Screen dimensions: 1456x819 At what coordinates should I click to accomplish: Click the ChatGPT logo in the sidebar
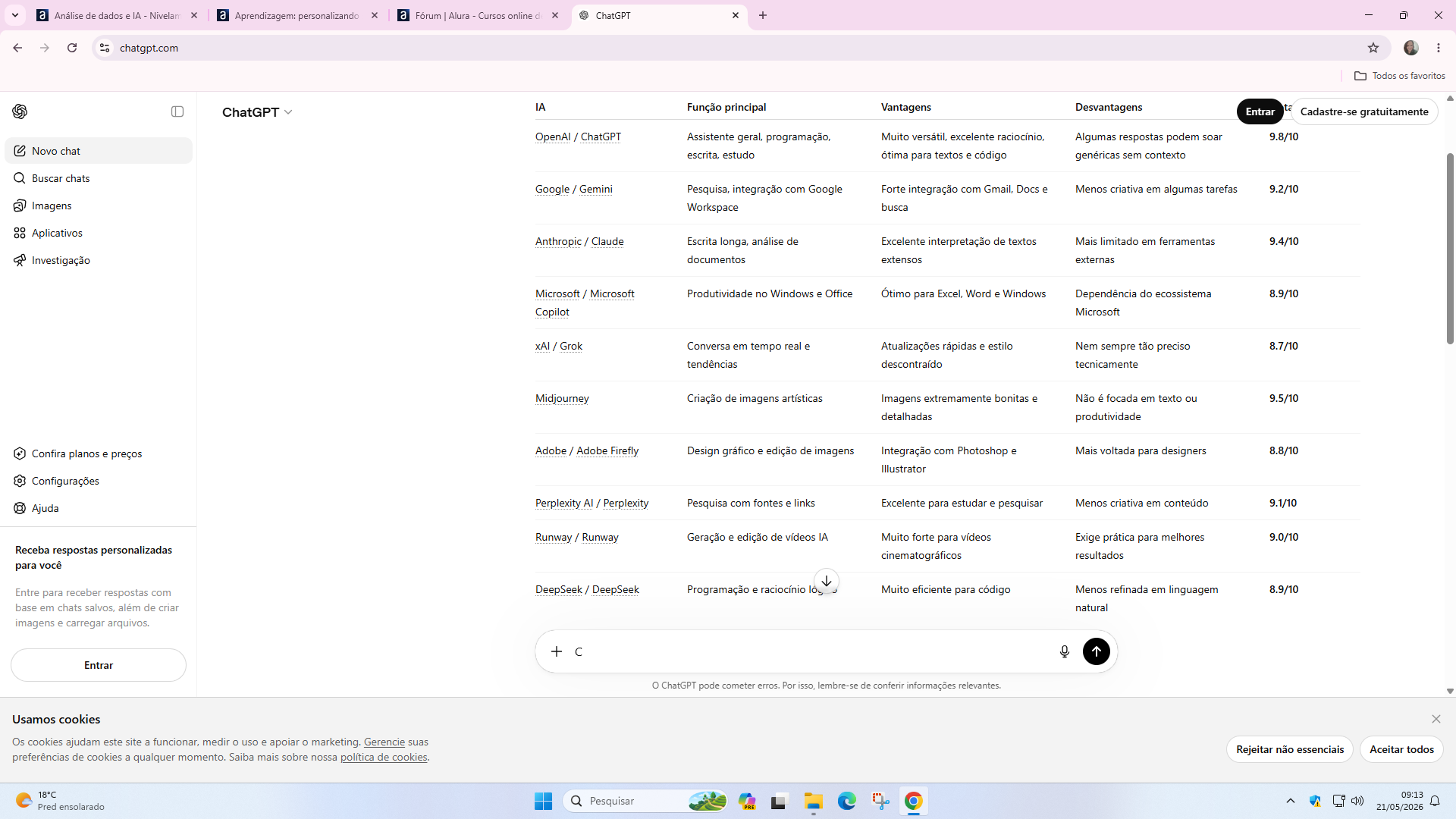20,111
